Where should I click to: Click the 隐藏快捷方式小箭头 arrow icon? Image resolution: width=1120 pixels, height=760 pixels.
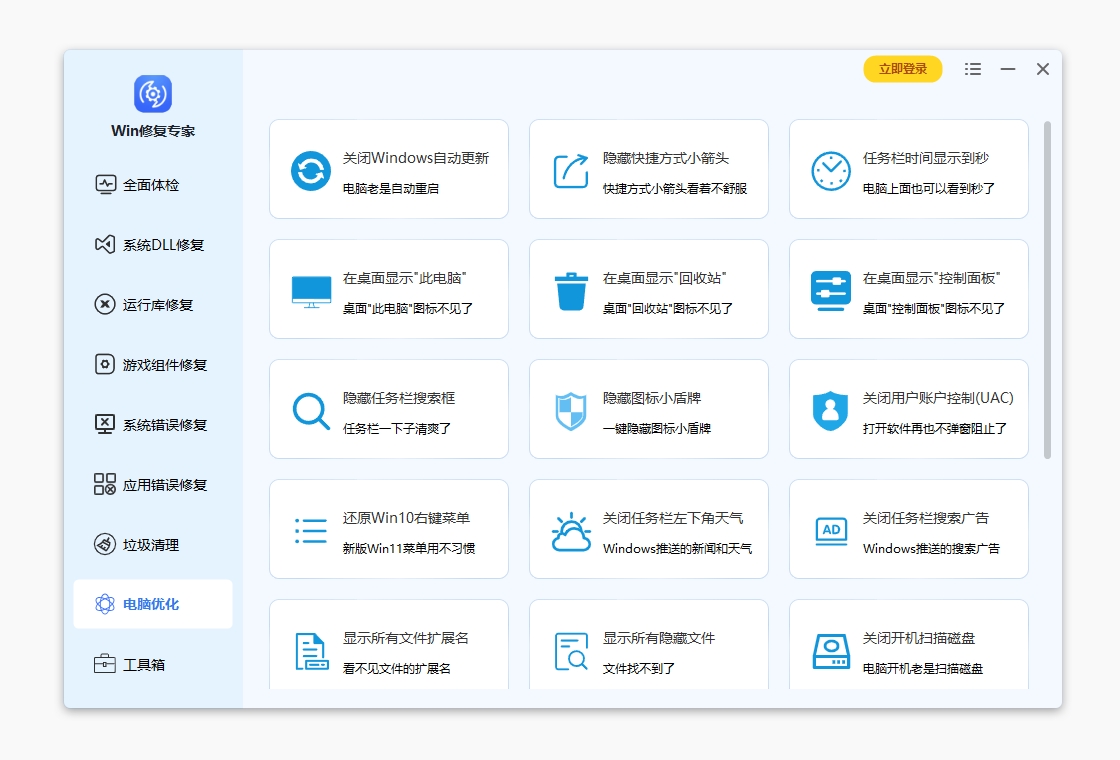tap(571, 171)
